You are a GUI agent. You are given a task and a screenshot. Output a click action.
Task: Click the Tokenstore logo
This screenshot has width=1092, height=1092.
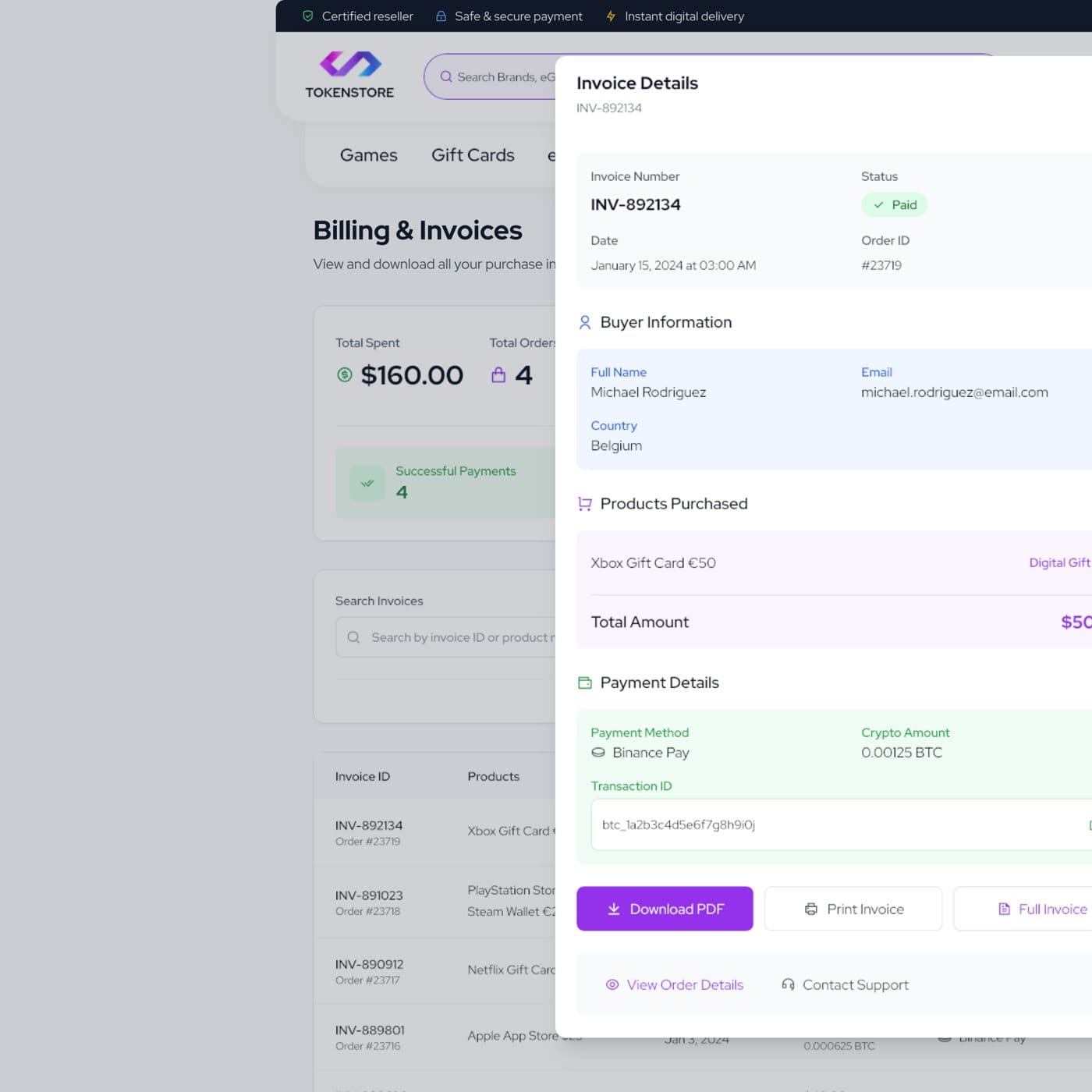point(349,75)
